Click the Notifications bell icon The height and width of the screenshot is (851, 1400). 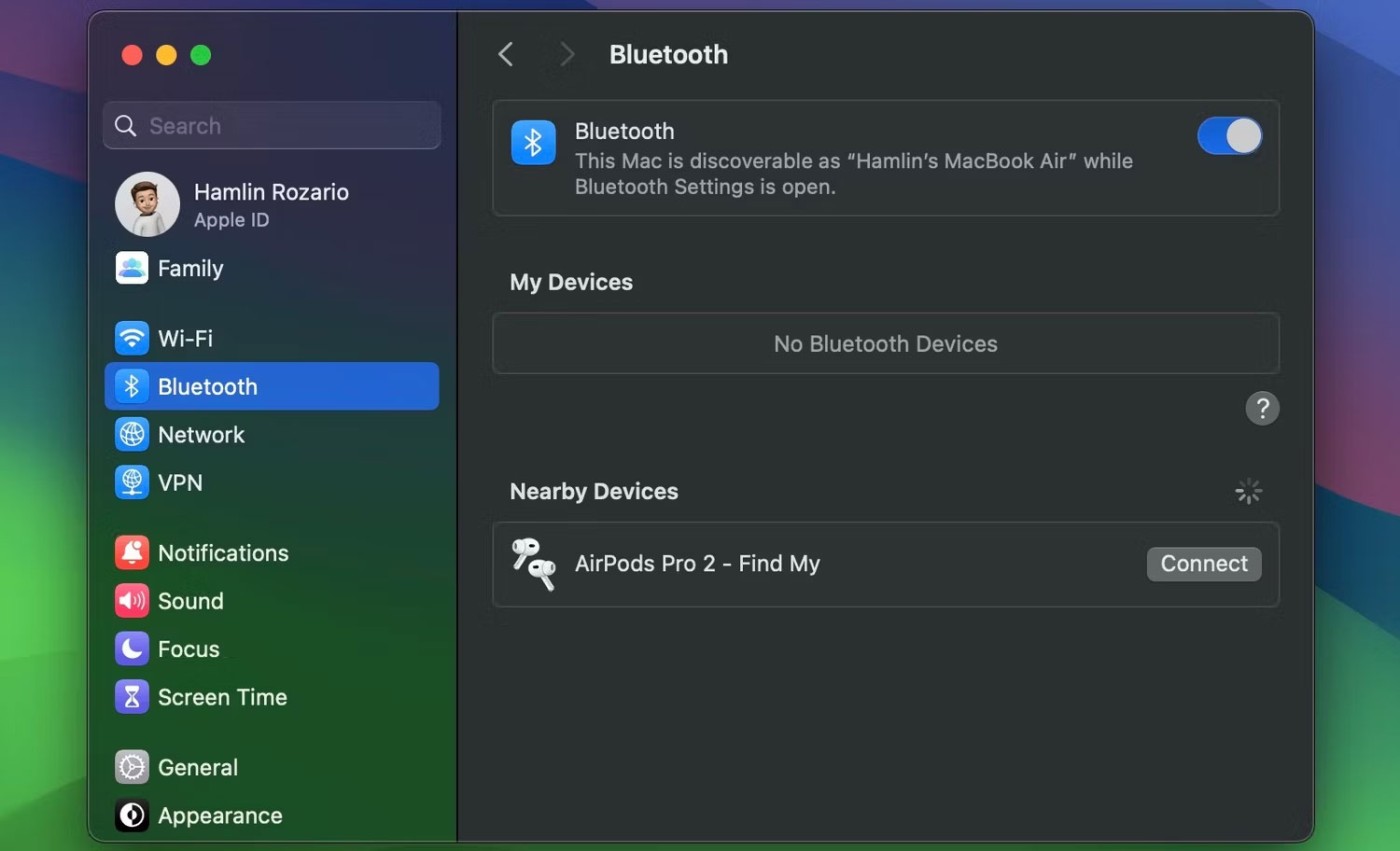[132, 553]
